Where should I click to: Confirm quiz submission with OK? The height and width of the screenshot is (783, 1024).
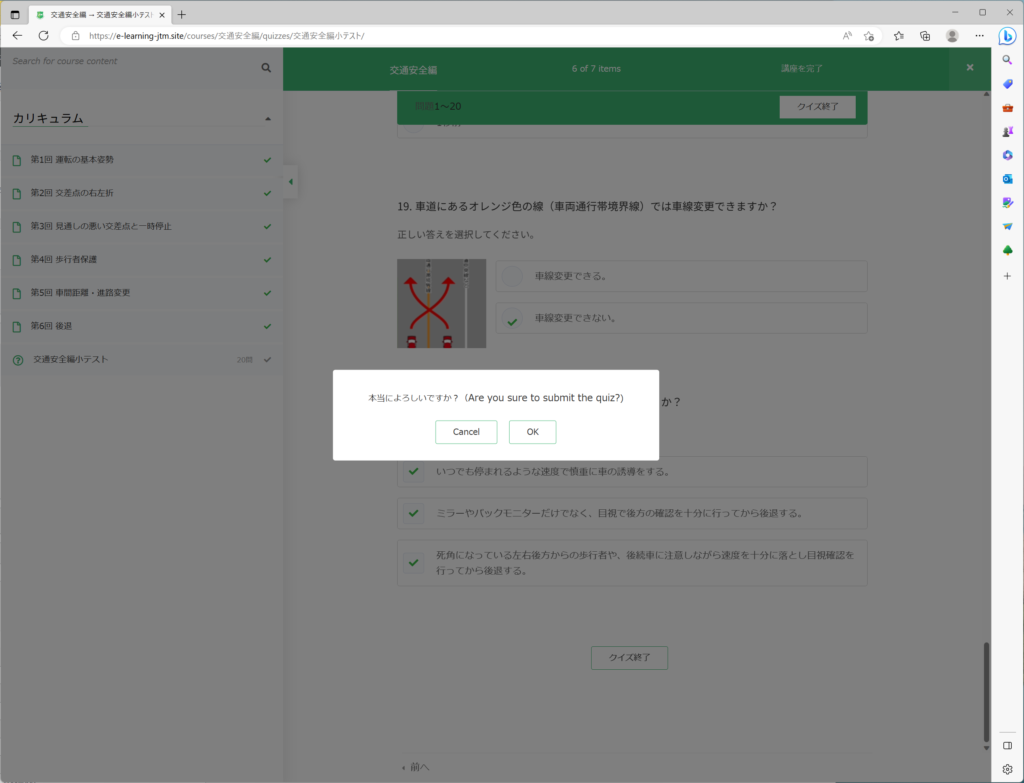click(532, 432)
